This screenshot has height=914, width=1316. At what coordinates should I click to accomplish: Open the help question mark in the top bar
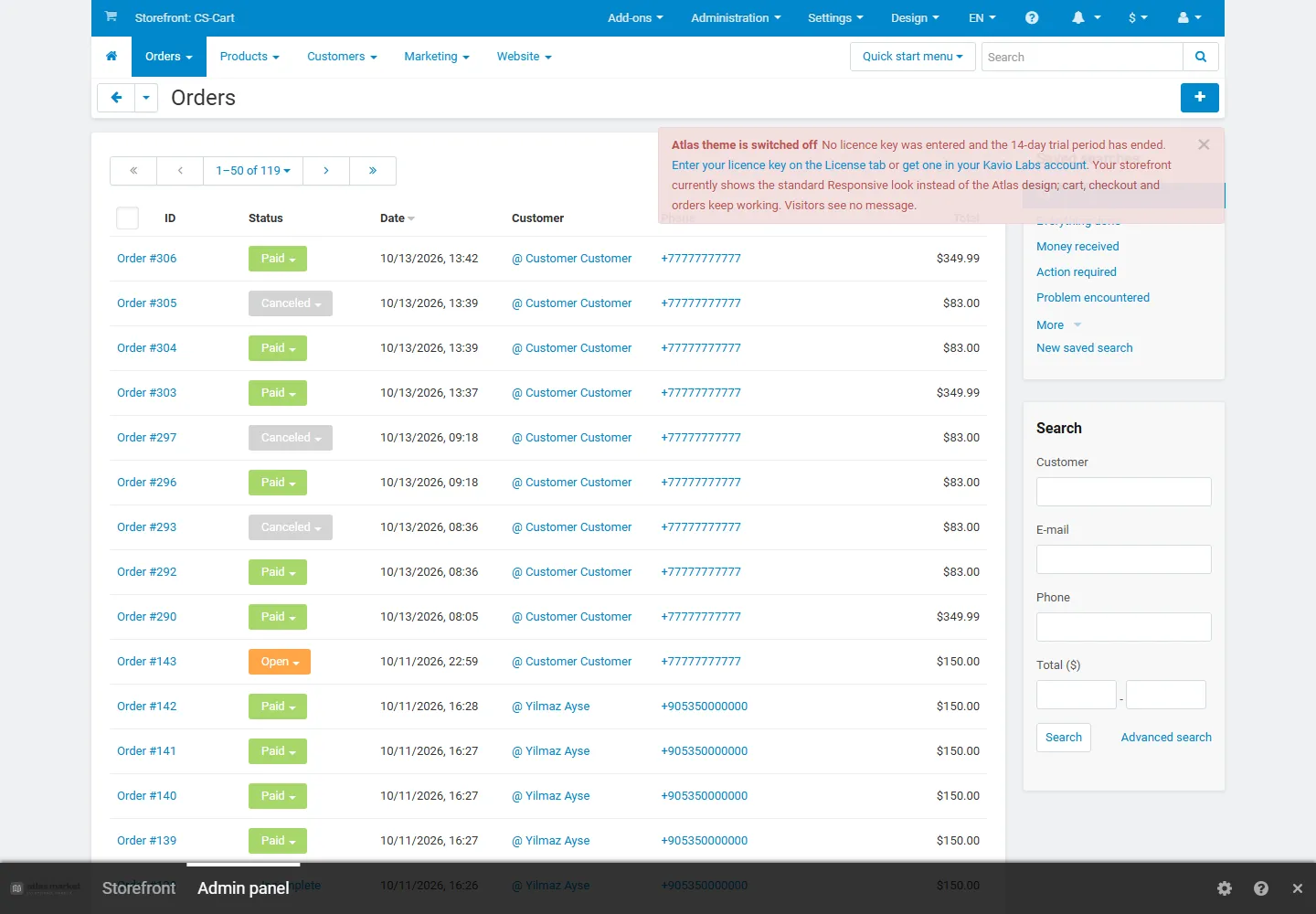pos(1032,17)
